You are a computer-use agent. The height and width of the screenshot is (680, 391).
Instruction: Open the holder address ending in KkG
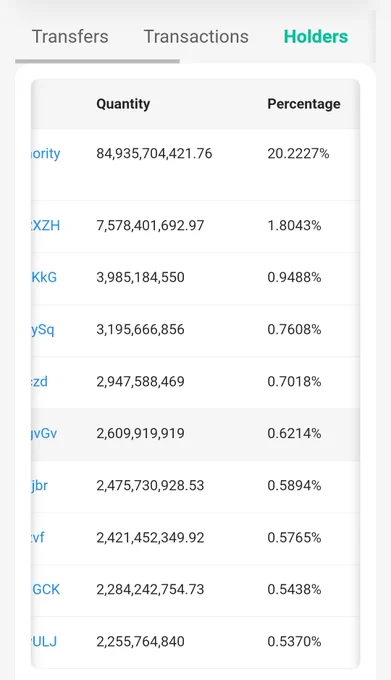click(44, 277)
